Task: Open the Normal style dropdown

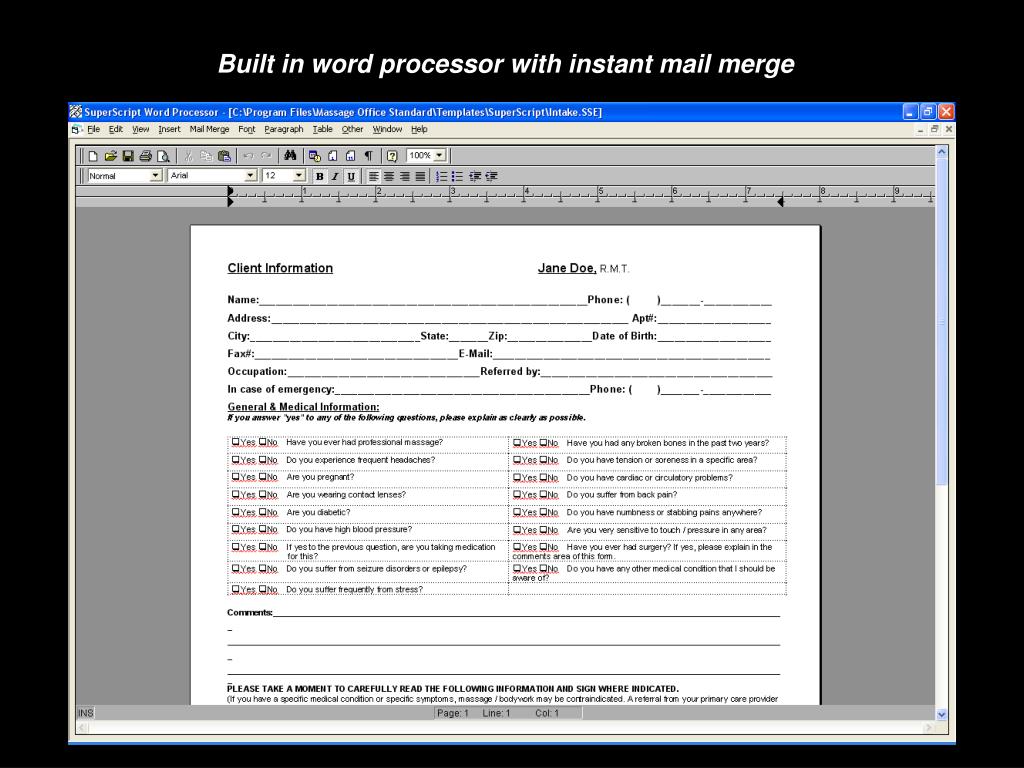Action: click(x=155, y=176)
